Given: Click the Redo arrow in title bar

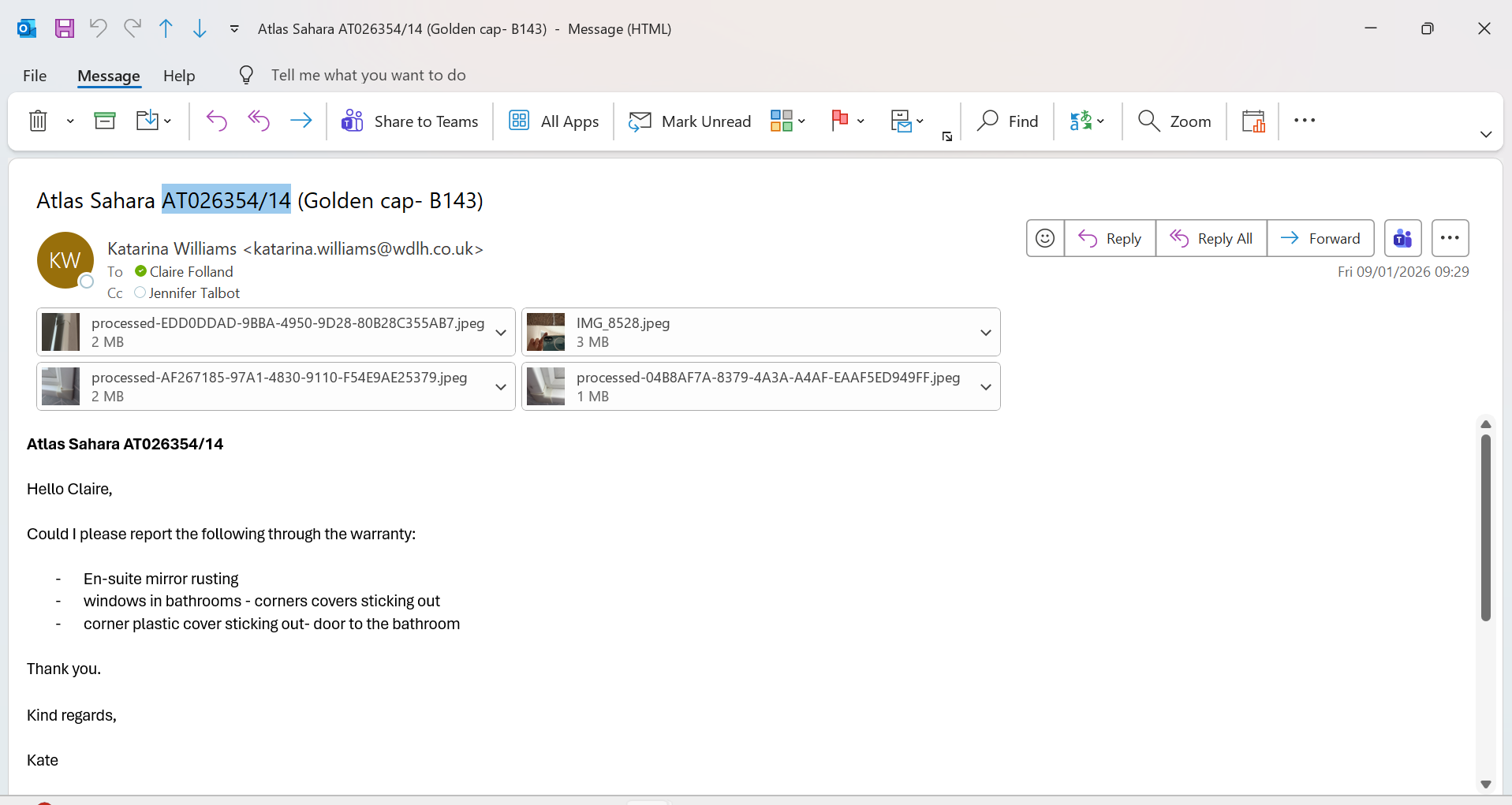Looking at the screenshot, I should 133,29.
